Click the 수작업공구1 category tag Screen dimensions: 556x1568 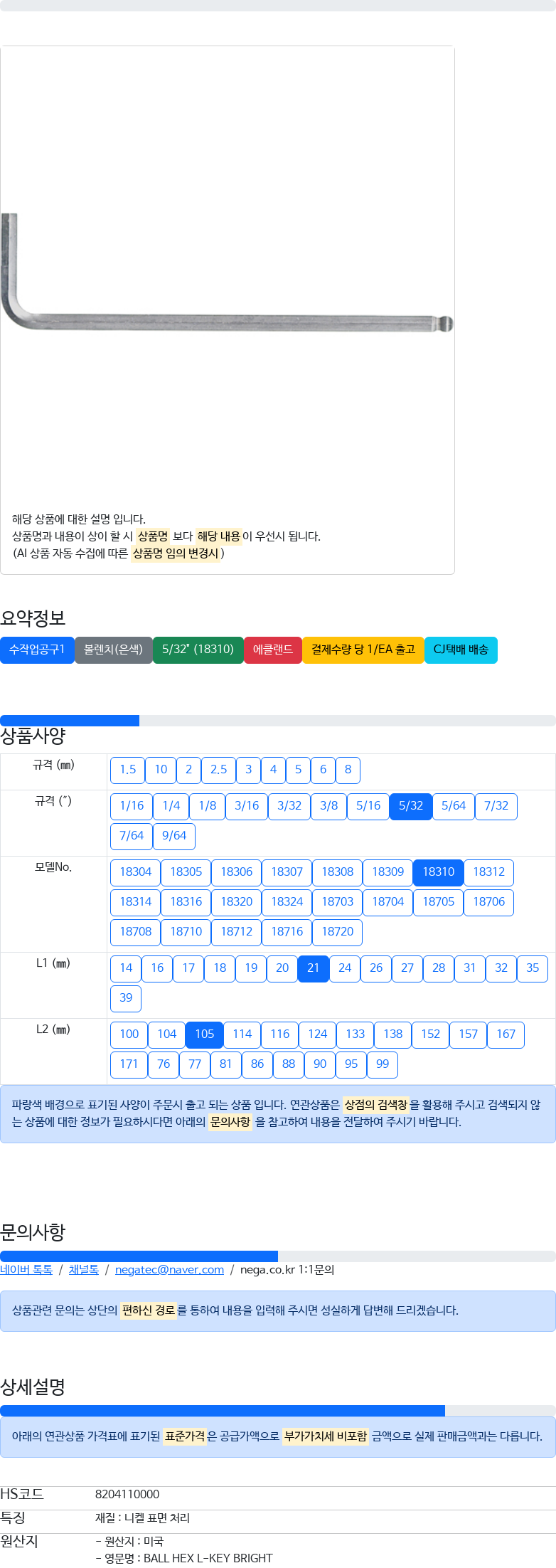(37, 650)
